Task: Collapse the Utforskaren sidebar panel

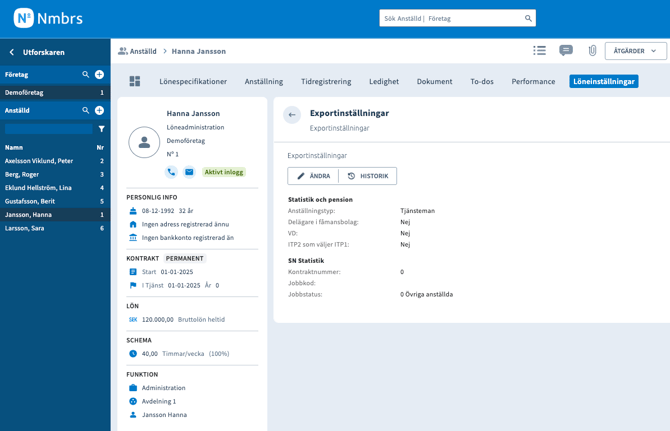Action: coord(12,52)
